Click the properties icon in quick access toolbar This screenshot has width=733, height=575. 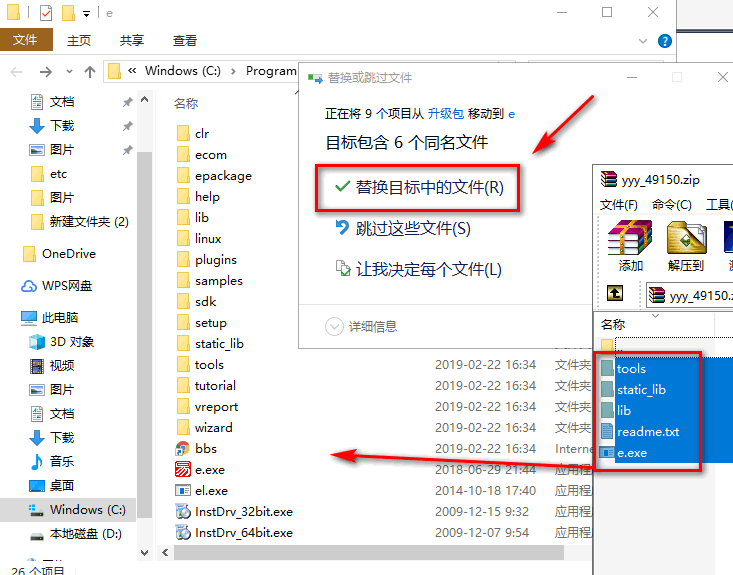pos(46,13)
